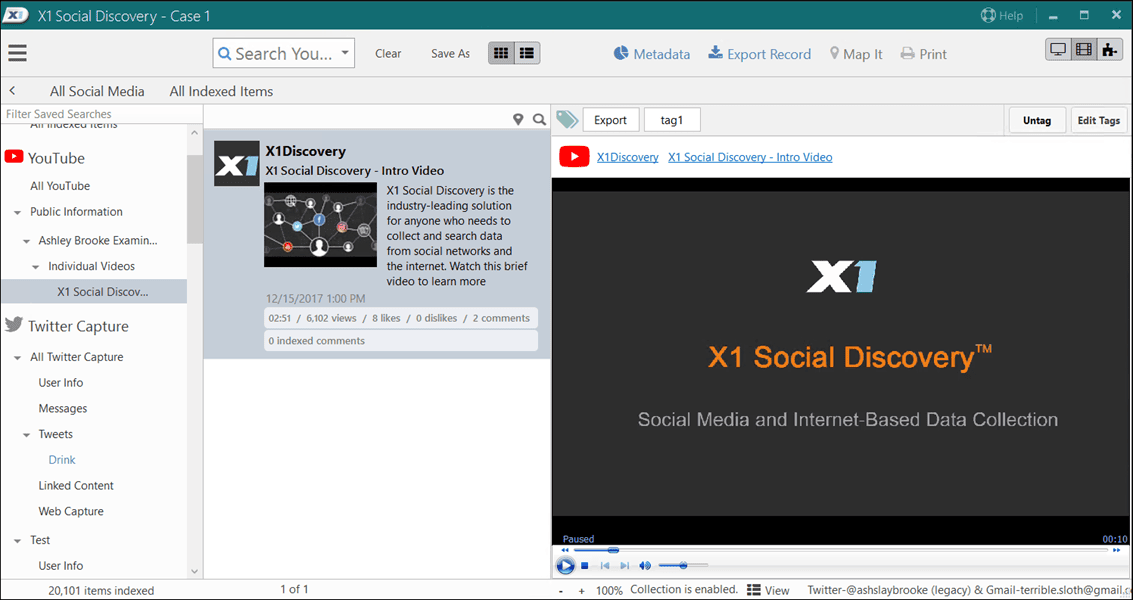Collapse the Tweets tree node

(x=28, y=435)
